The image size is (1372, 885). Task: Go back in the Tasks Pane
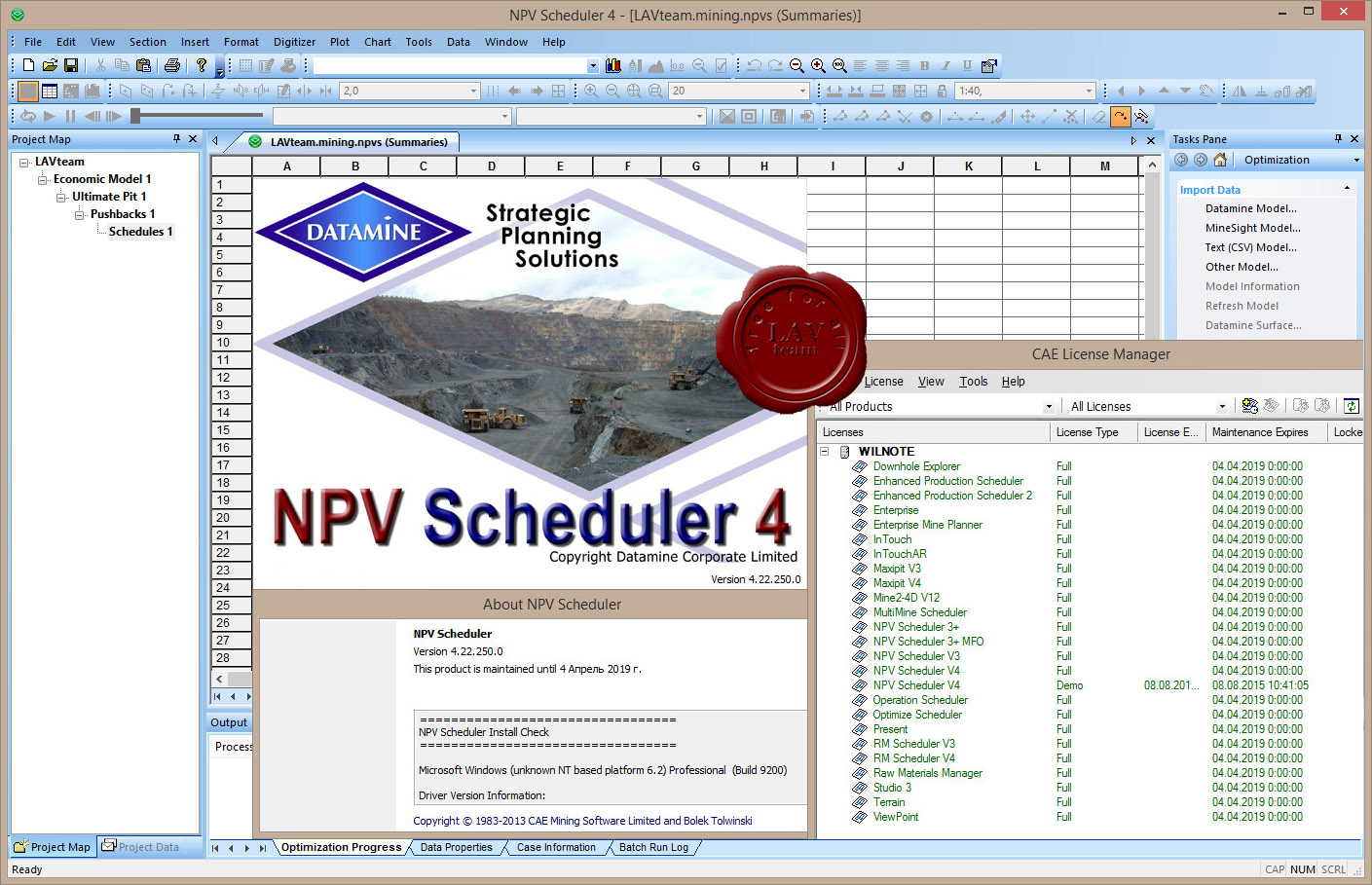pos(1181,160)
